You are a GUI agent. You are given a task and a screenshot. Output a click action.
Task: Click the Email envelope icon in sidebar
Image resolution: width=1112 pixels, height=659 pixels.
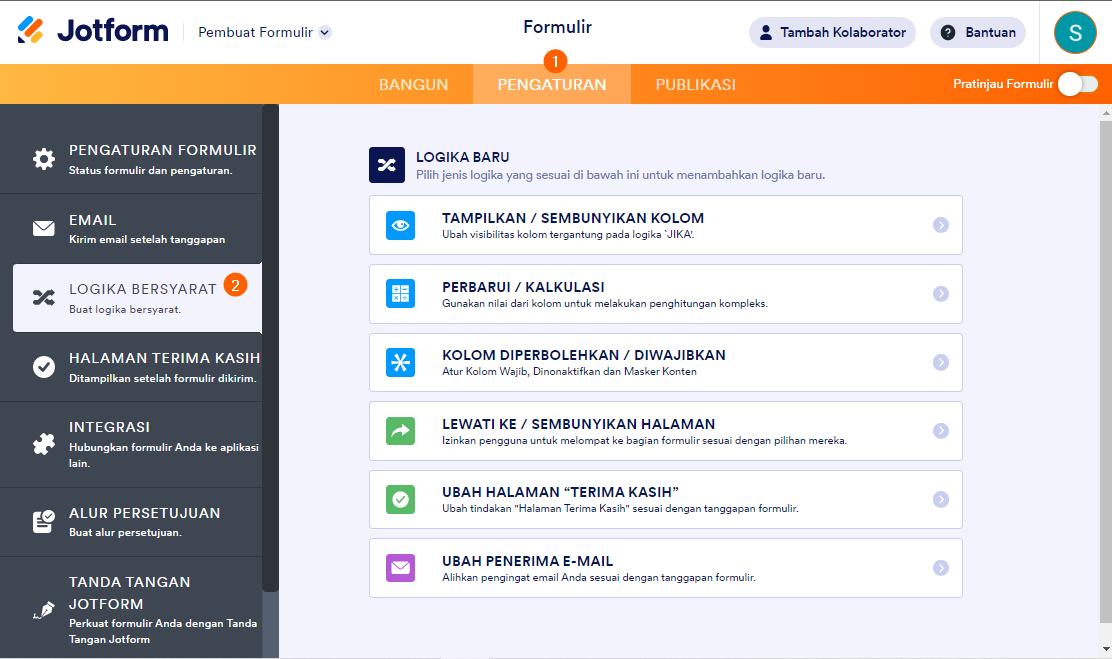[44, 228]
